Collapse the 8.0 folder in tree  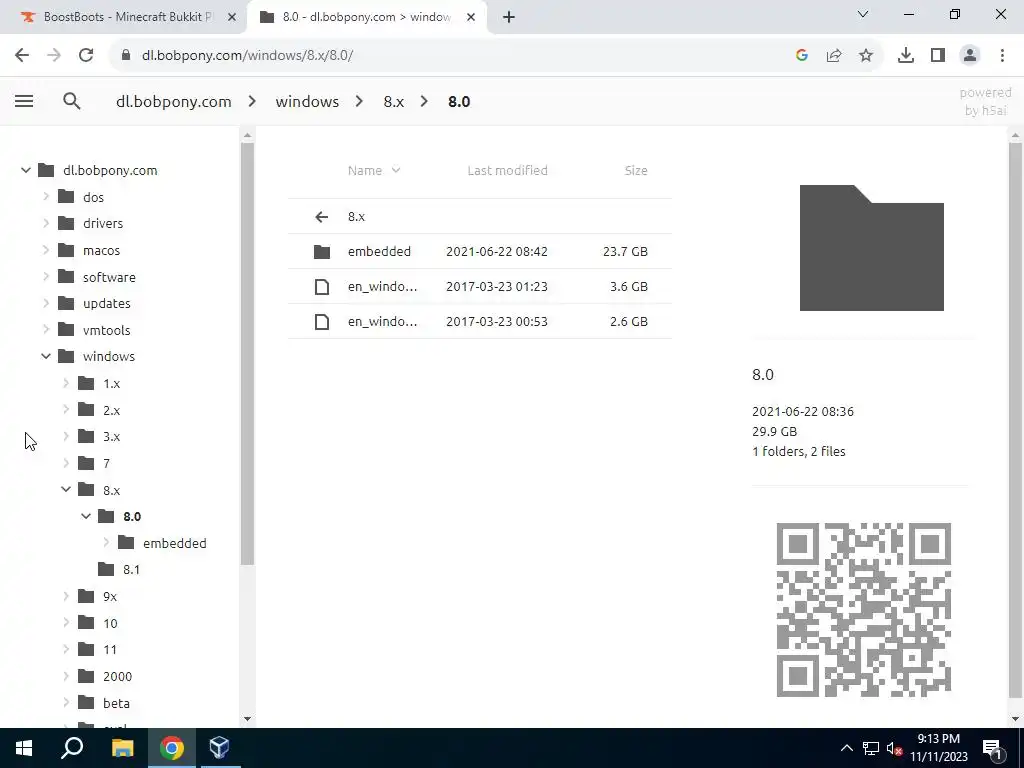[86, 517]
